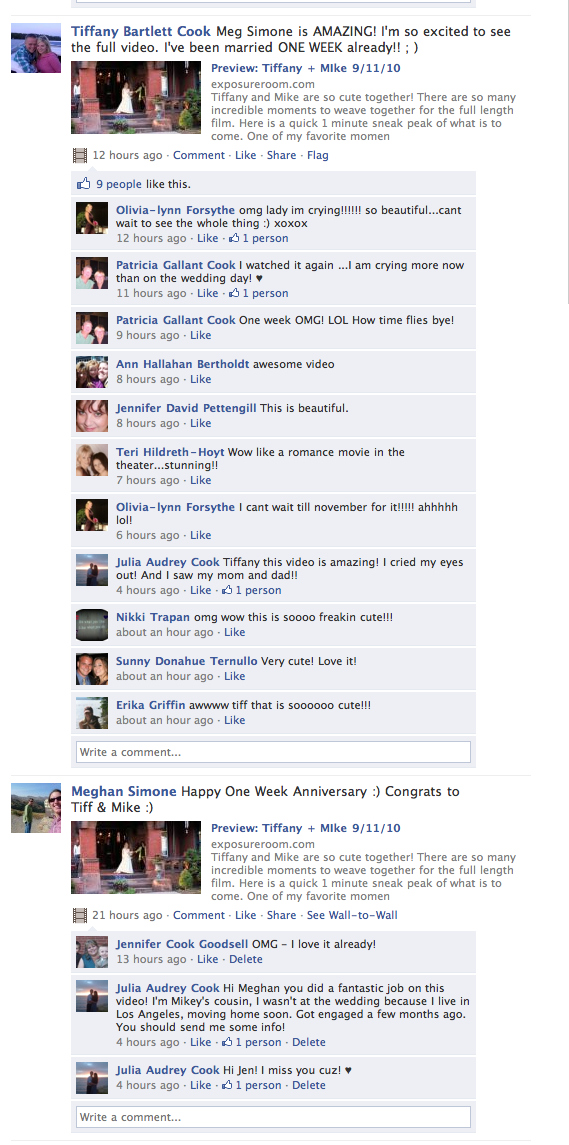Open video thumbnail in Meghan Simone's post
This screenshot has width=569, height=1145.
click(136, 857)
